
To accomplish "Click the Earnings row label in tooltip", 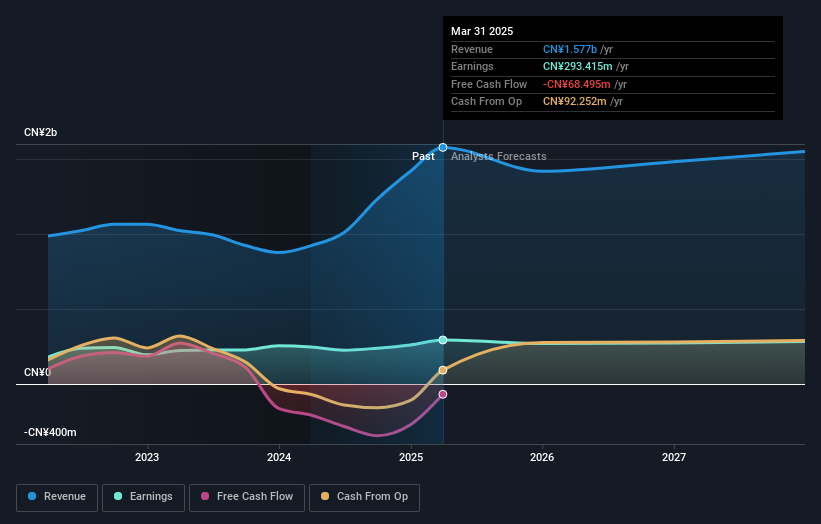I will coord(472,66).
